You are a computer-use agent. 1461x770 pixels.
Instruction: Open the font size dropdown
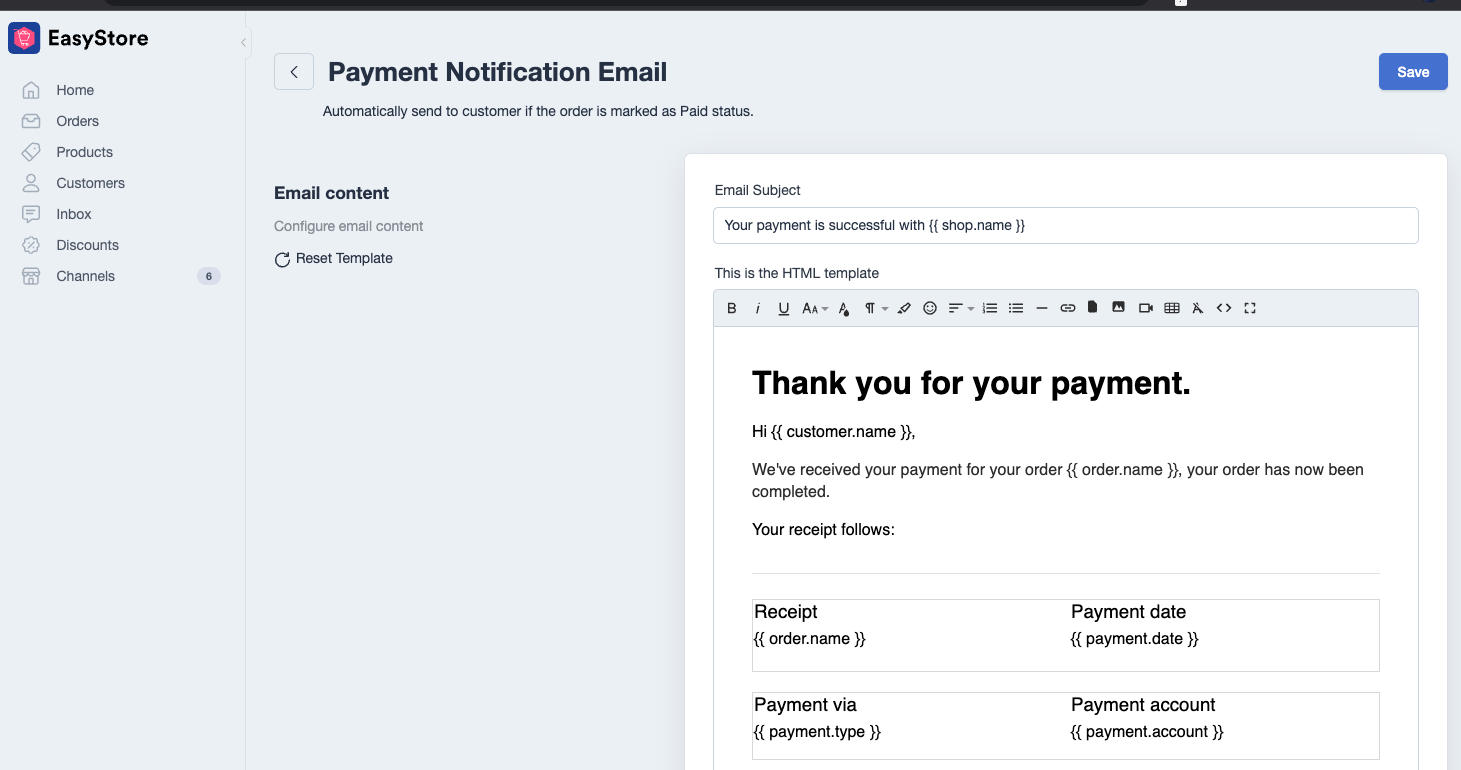814,308
